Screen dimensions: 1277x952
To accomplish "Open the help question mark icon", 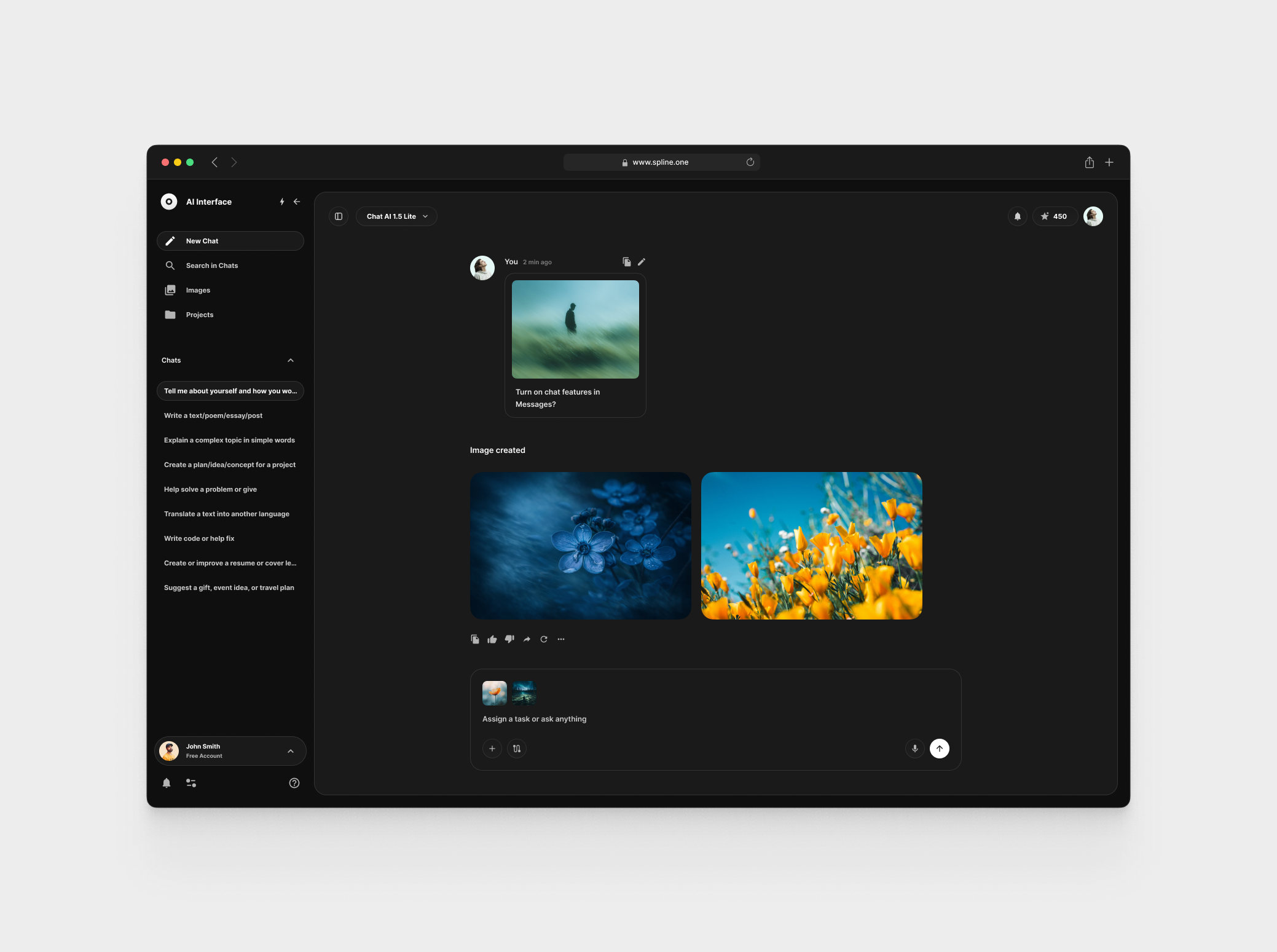I will click(x=294, y=783).
